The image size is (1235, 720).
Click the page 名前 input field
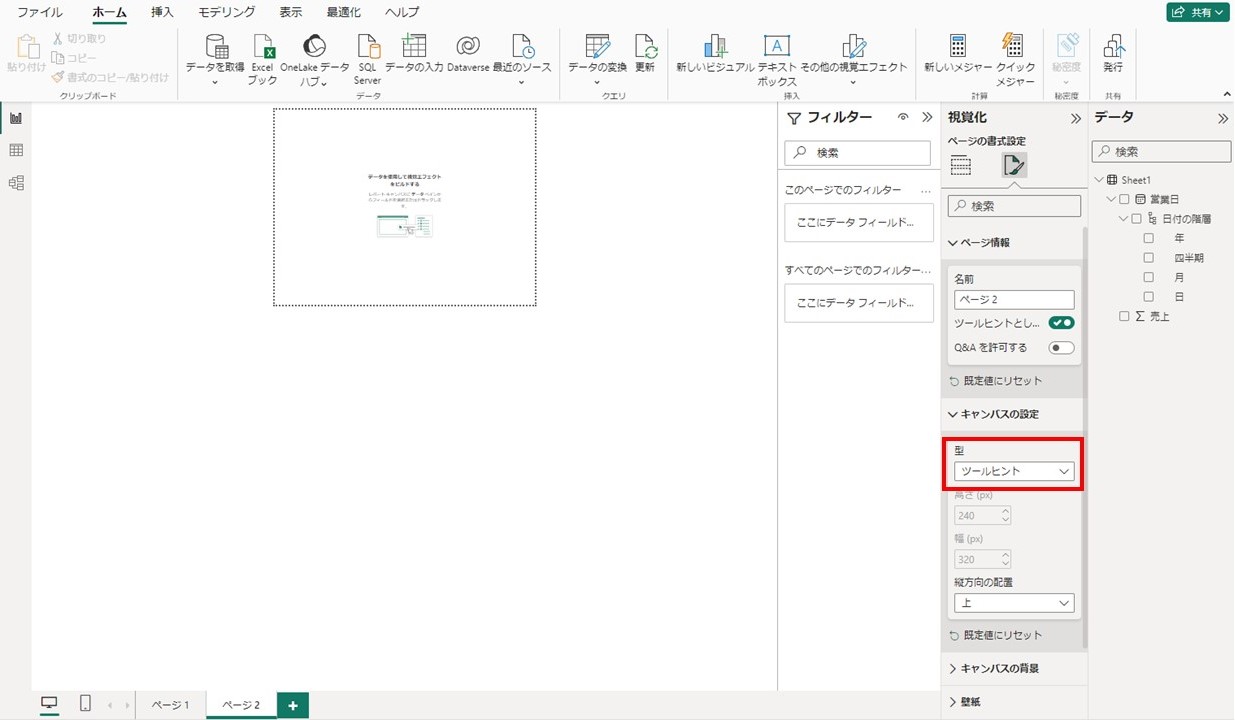(x=1014, y=300)
